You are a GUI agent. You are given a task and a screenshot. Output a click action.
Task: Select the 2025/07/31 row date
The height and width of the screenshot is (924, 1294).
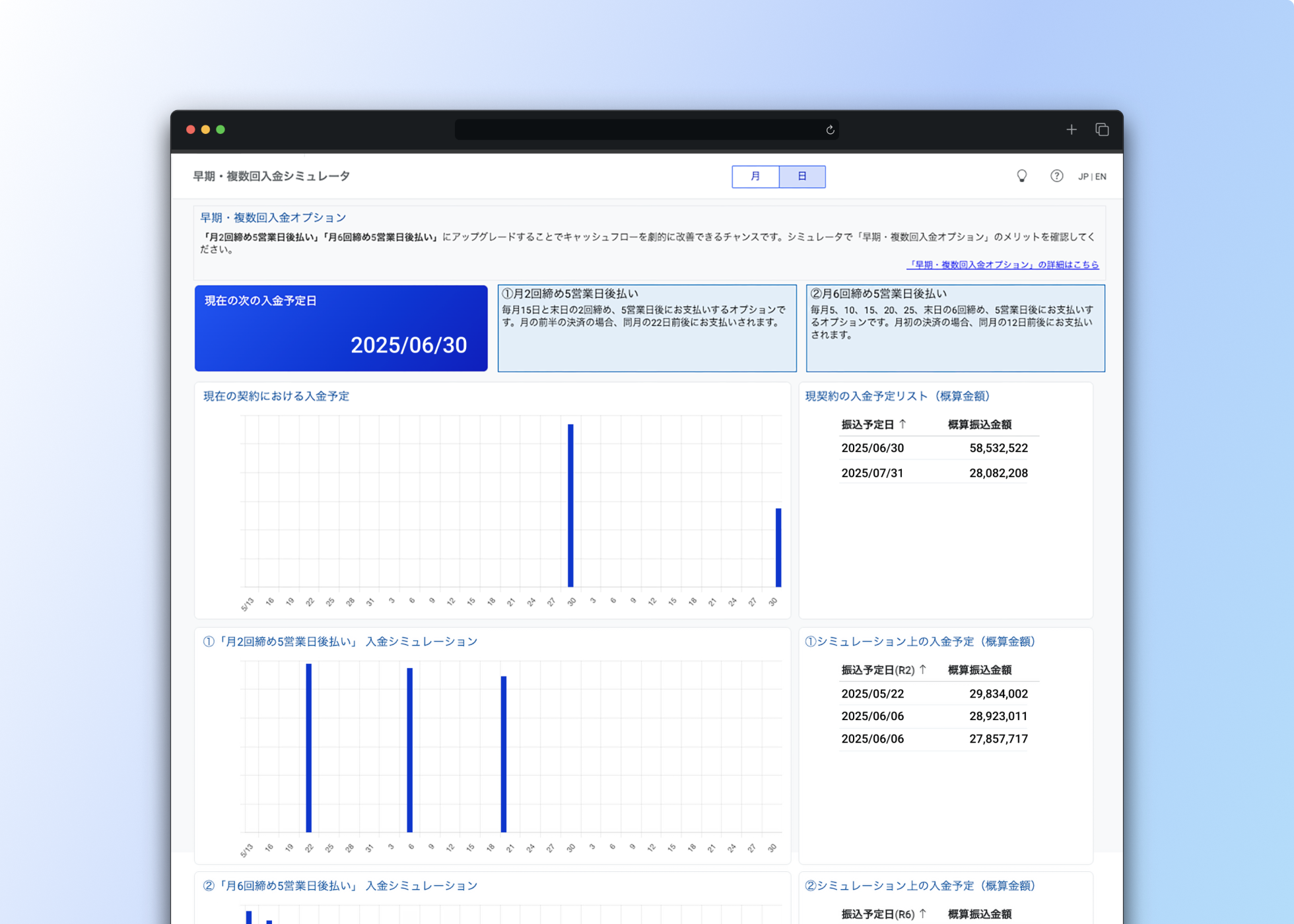tap(872, 473)
